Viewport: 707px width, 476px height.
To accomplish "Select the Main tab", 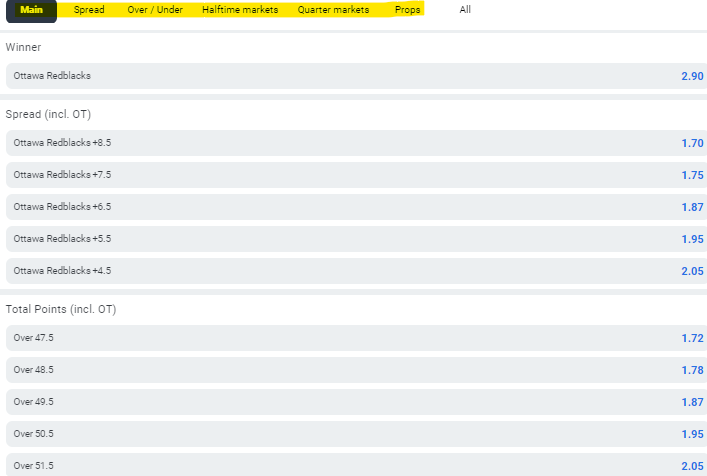I will 31,10.
